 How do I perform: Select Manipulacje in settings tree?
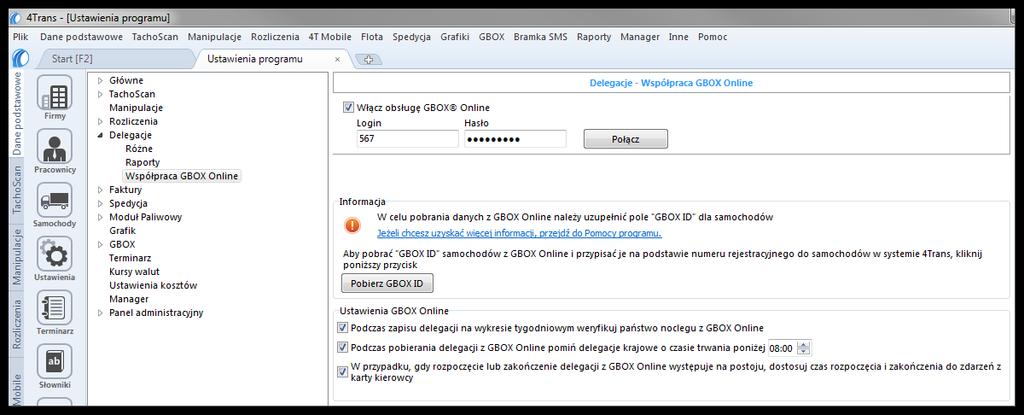pyautogui.click(x=136, y=108)
